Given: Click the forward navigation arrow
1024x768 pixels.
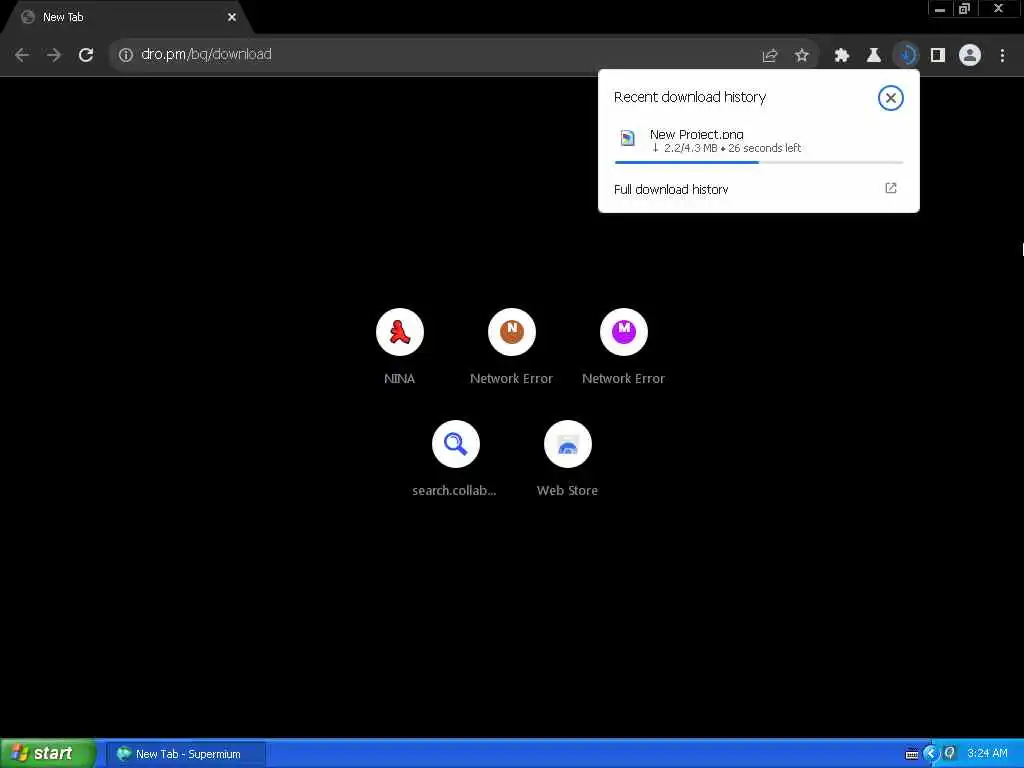Looking at the screenshot, I should pyautogui.click(x=54, y=55).
